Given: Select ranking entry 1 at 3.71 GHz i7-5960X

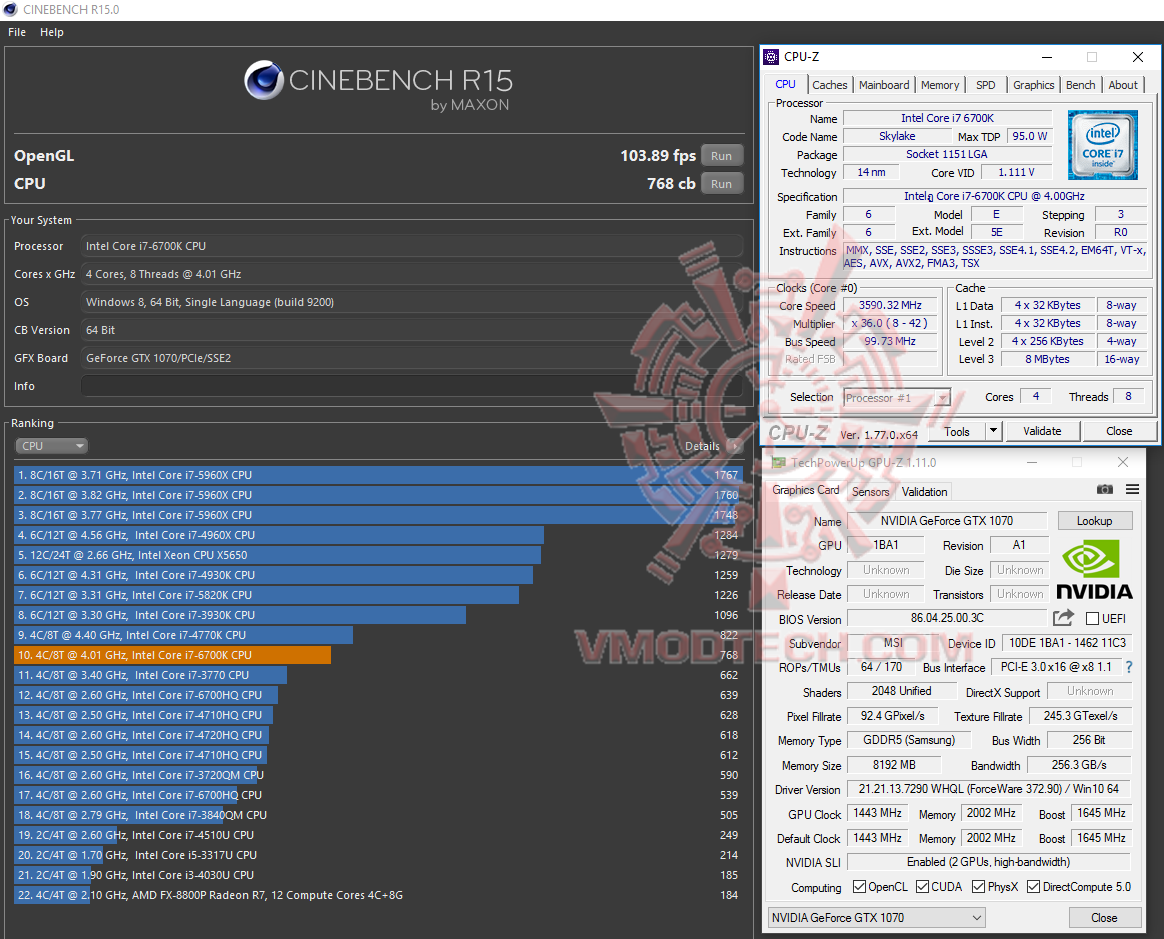Looking at the screenshot, I should click(x=376, y=475).
